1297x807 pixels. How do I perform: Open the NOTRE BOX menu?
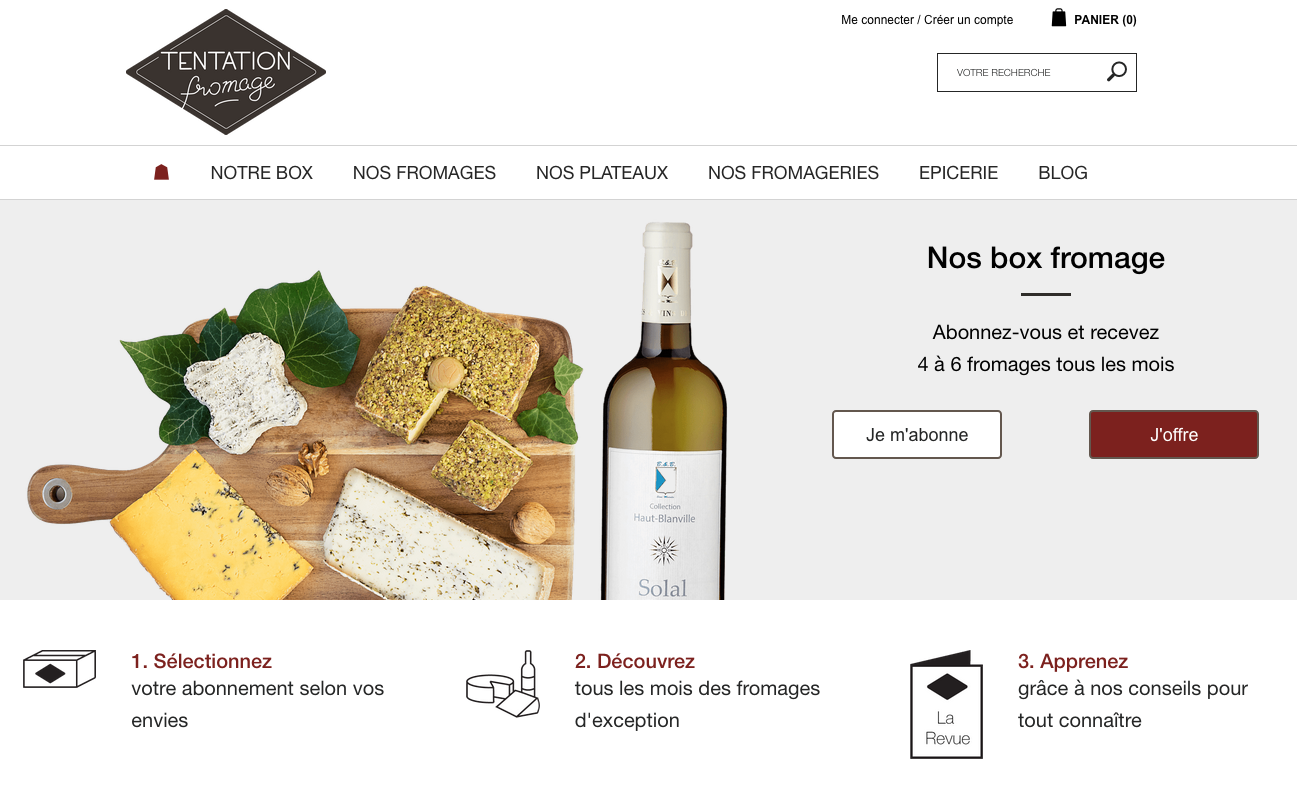click(262, 173)
